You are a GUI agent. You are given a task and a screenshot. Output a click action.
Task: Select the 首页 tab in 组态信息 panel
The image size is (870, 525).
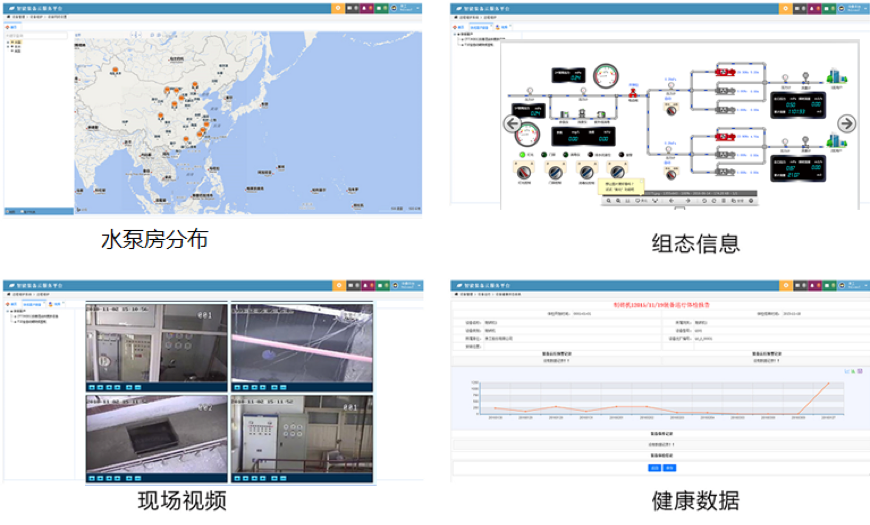pos(459,27)
